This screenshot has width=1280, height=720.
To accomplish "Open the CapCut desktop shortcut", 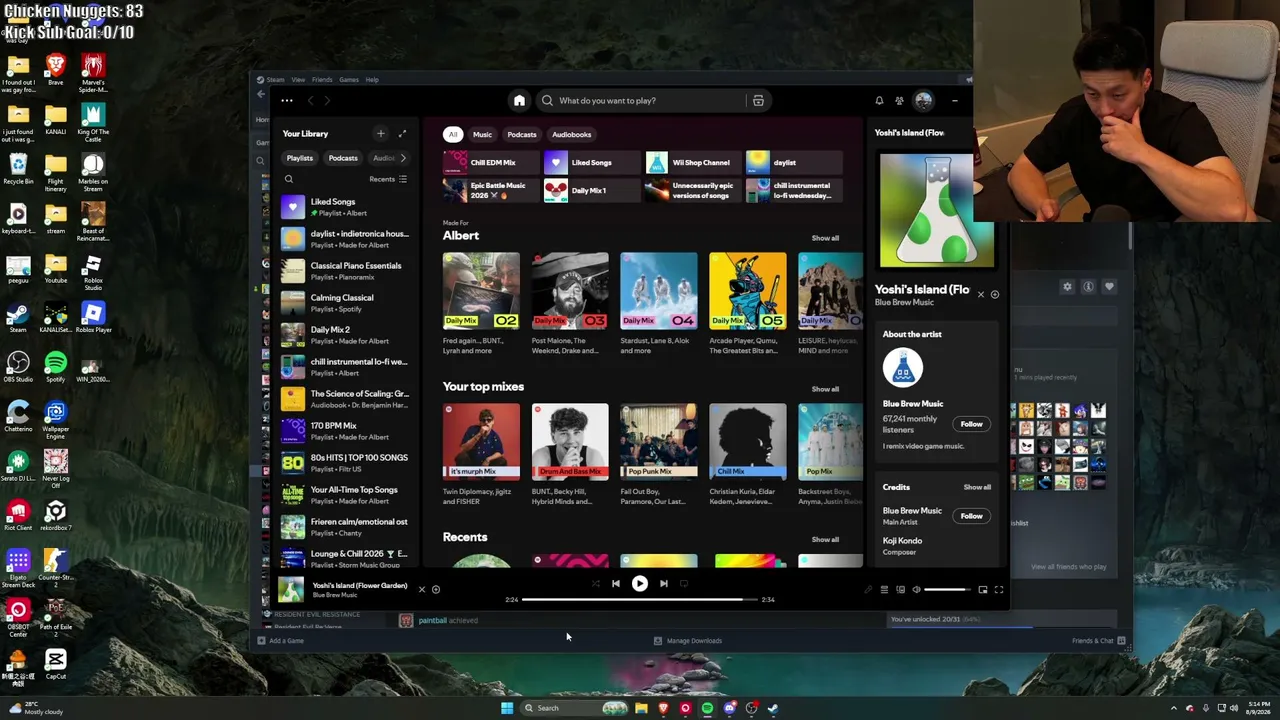I will pyautogui.click(x=56, y=663).
